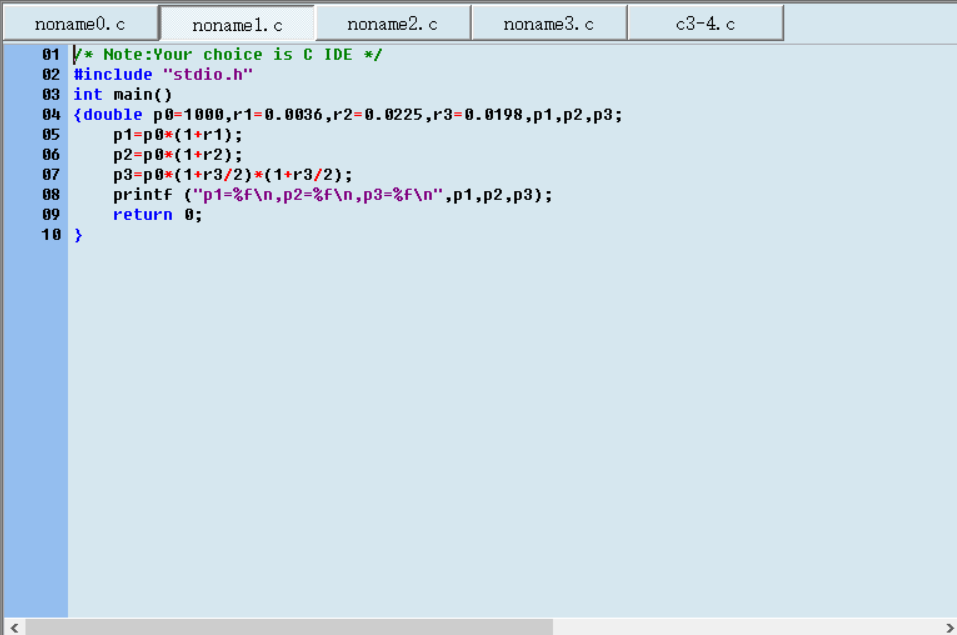Screen dimensions: 957x635
Task: Click line number 04 in the gutter
Action: tap(51, 115)
